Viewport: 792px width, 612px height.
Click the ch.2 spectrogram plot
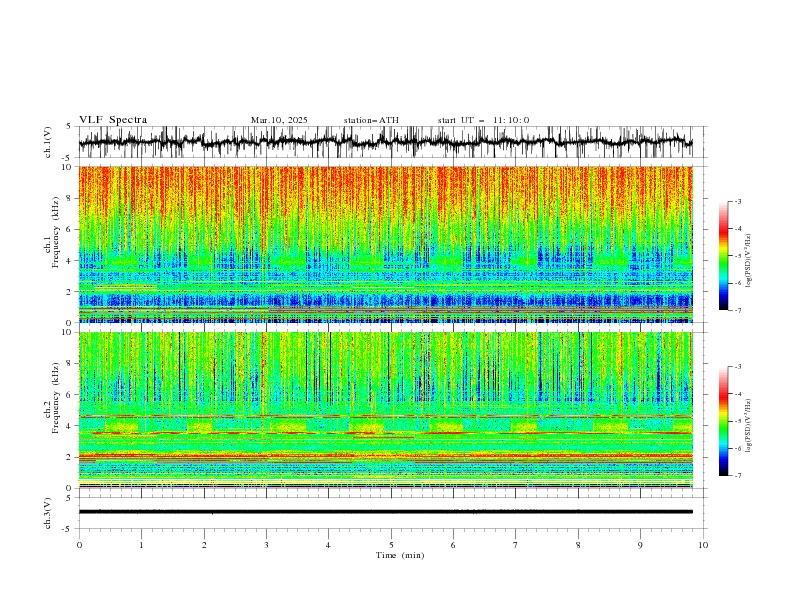click(x=386, y=410)
